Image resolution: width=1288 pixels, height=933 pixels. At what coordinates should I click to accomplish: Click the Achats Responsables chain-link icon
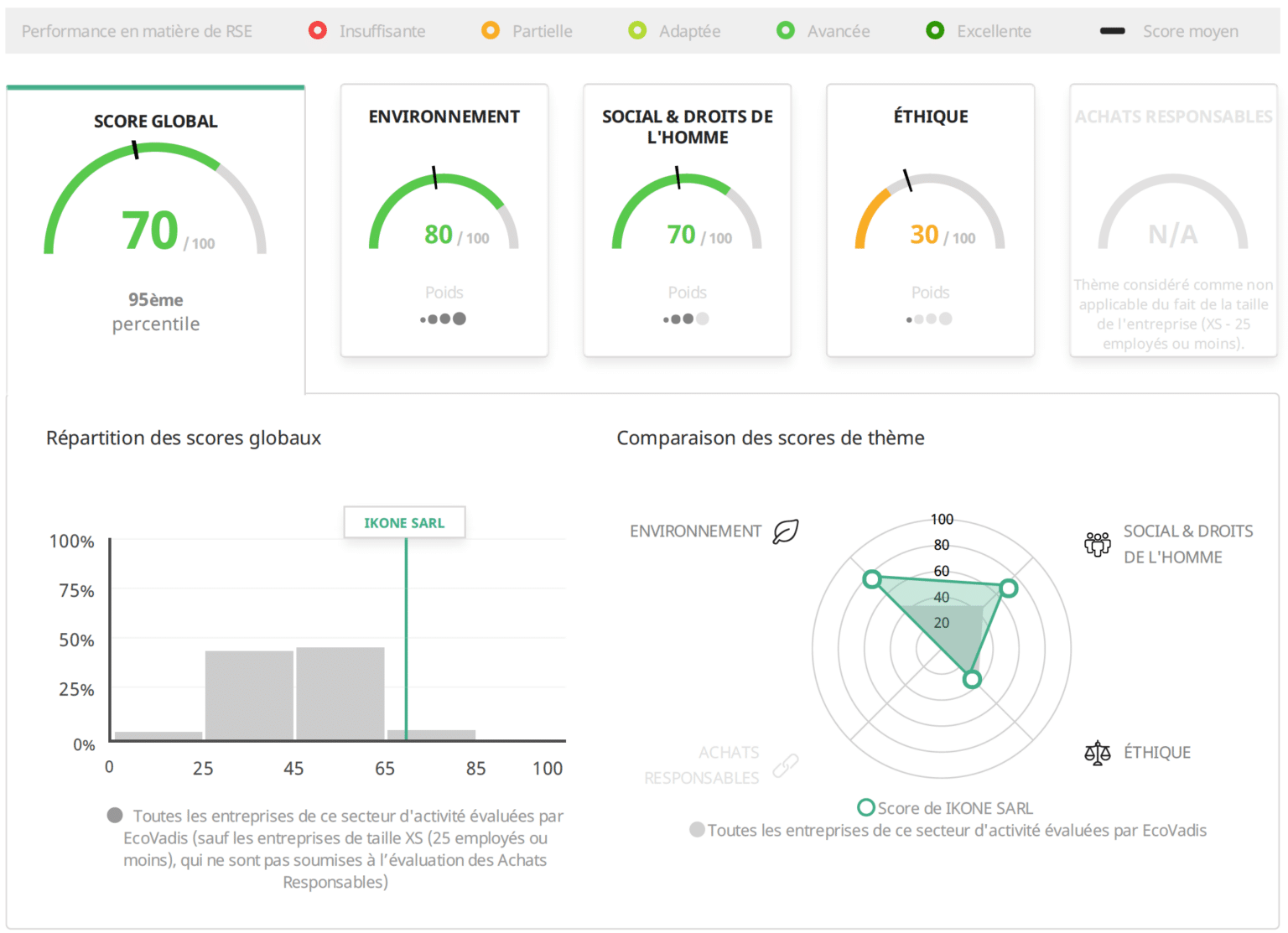[x=786, y=765]
